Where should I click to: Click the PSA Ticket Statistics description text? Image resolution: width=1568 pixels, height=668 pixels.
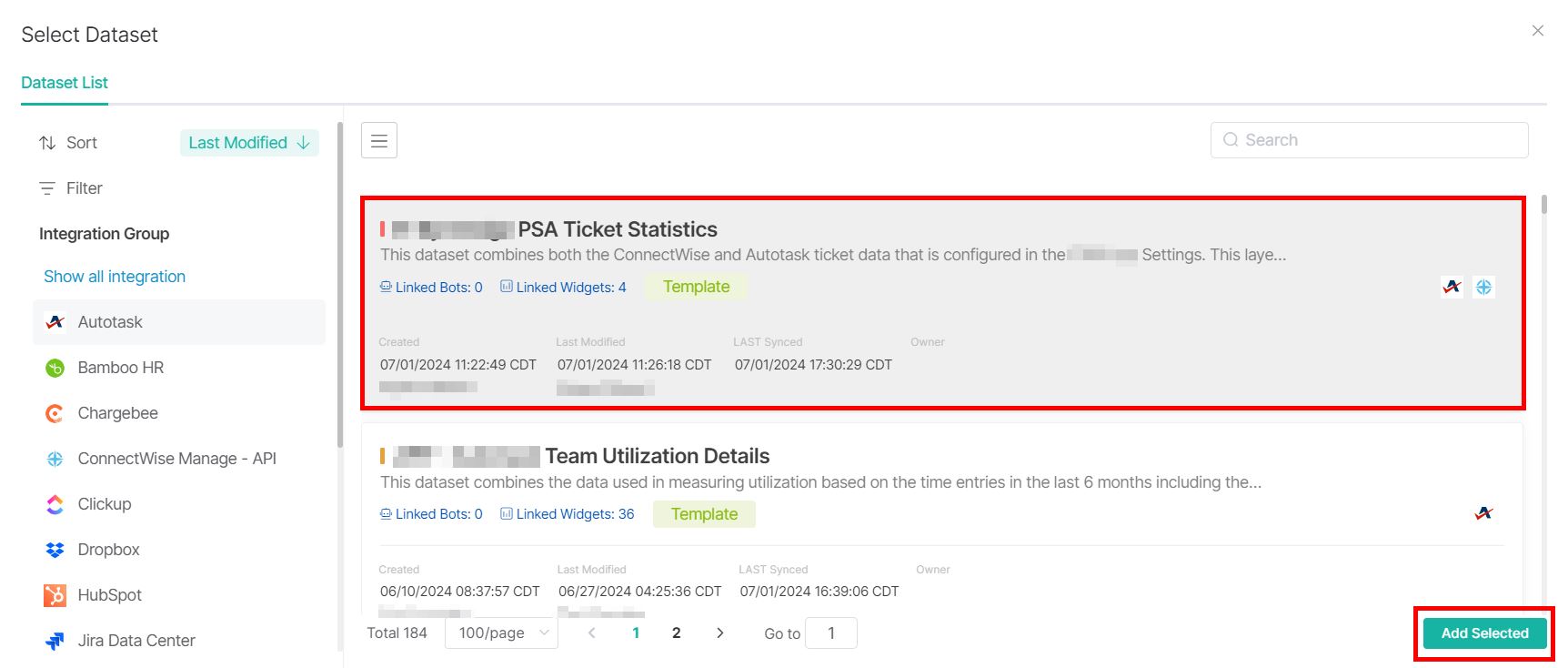[x=833, y=255]
